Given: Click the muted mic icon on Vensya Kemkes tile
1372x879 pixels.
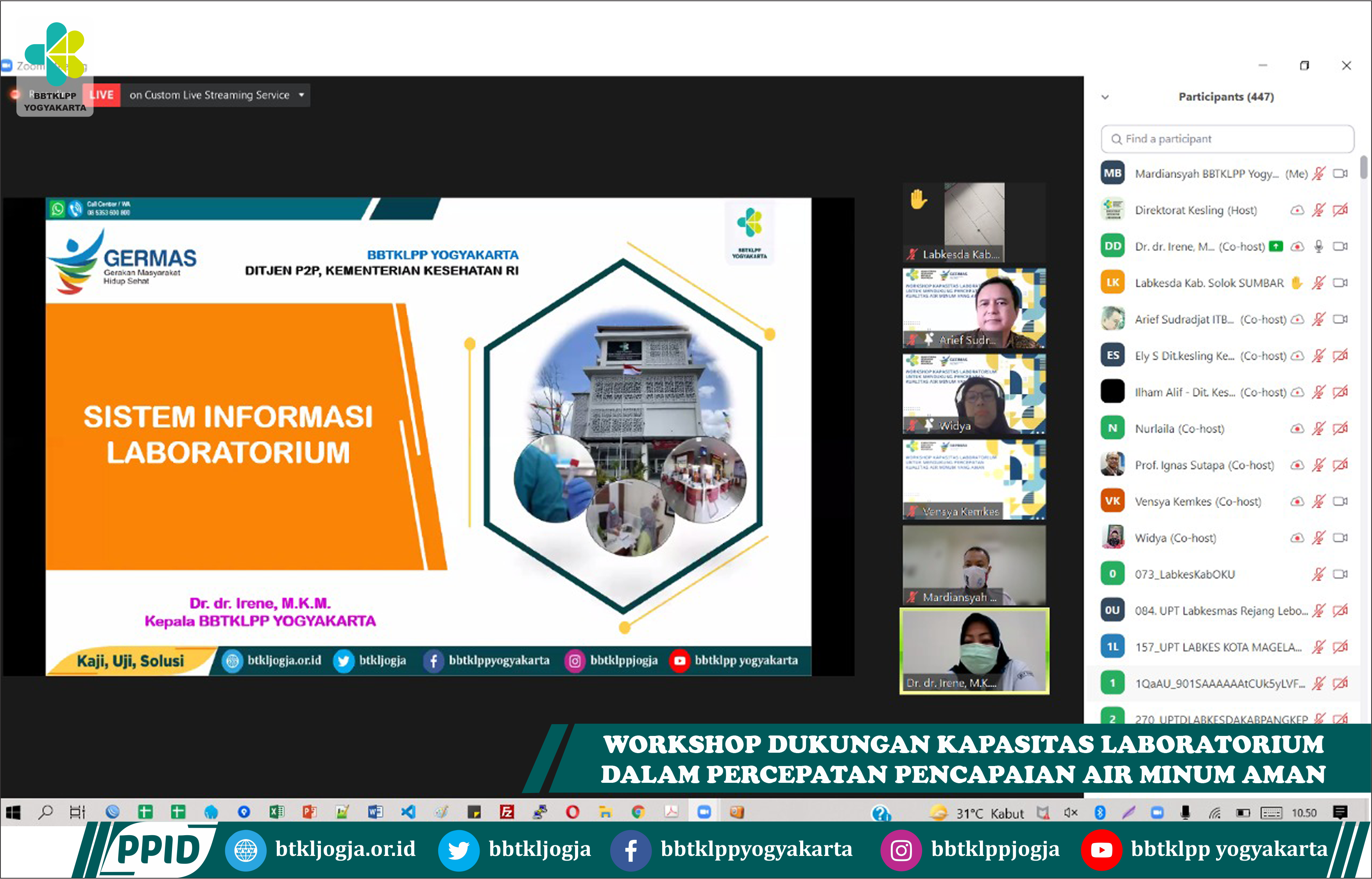Looking at the screenshot, I should pos(913,511).
